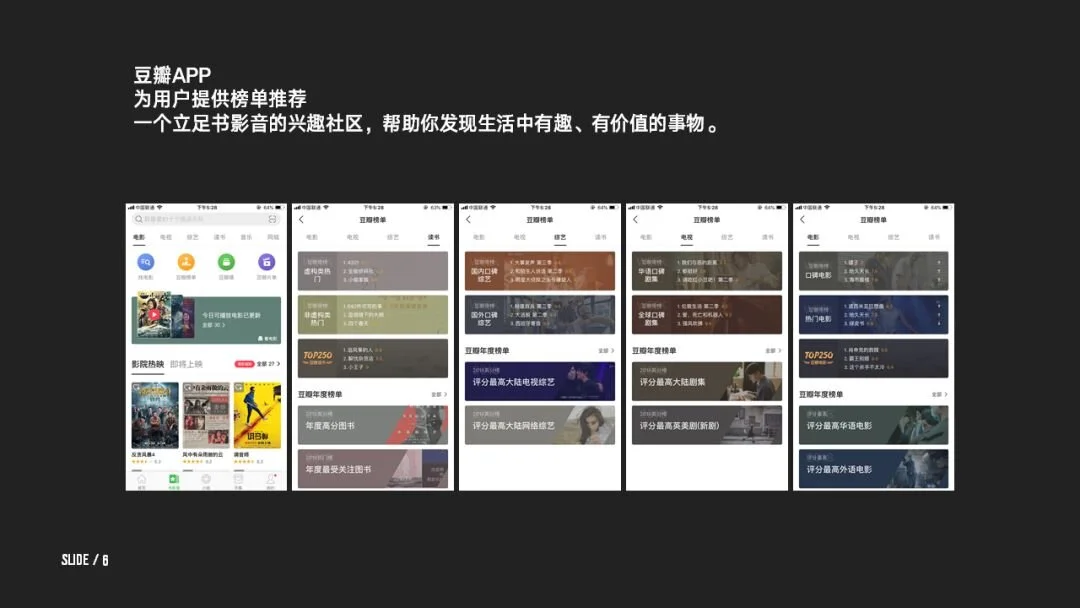Open the 评分最高大陆剧集 card
1080x608 pixels.
707,381
